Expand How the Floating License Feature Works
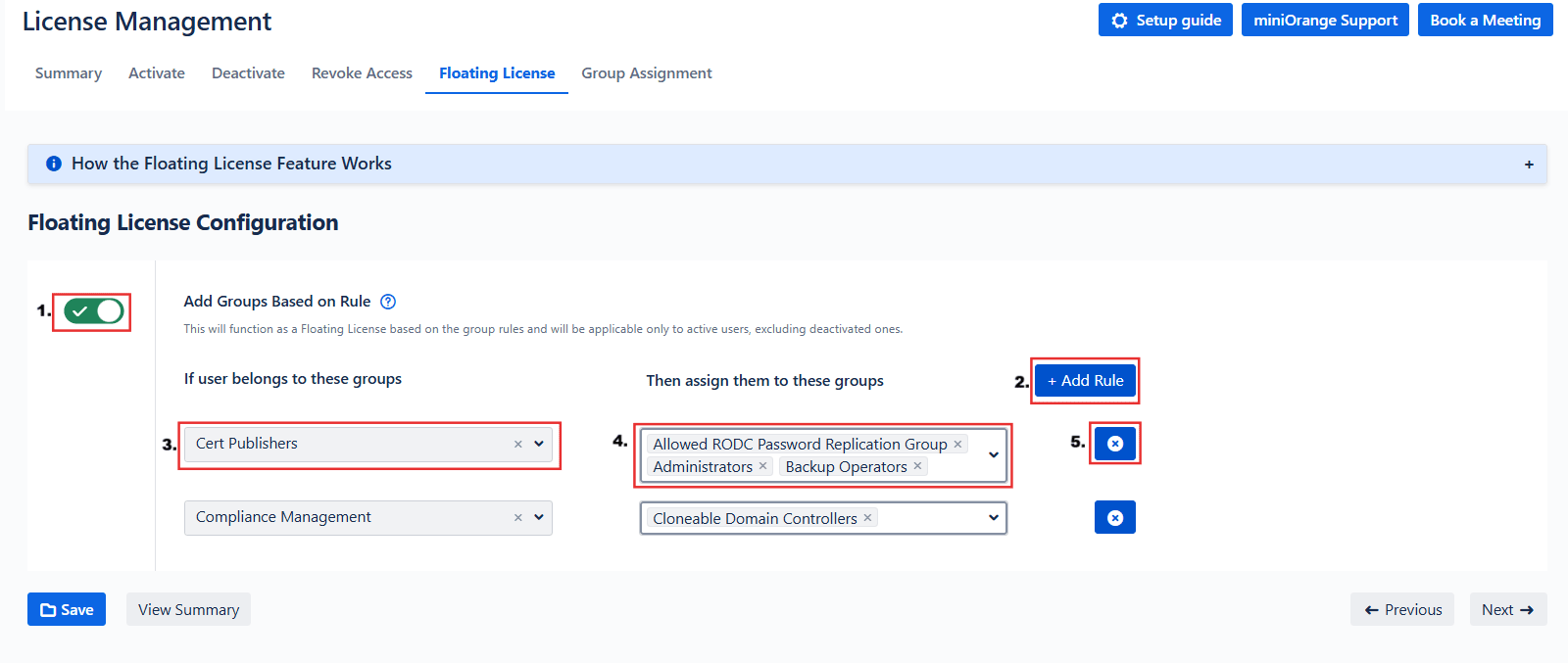 tap(1528, 165)
